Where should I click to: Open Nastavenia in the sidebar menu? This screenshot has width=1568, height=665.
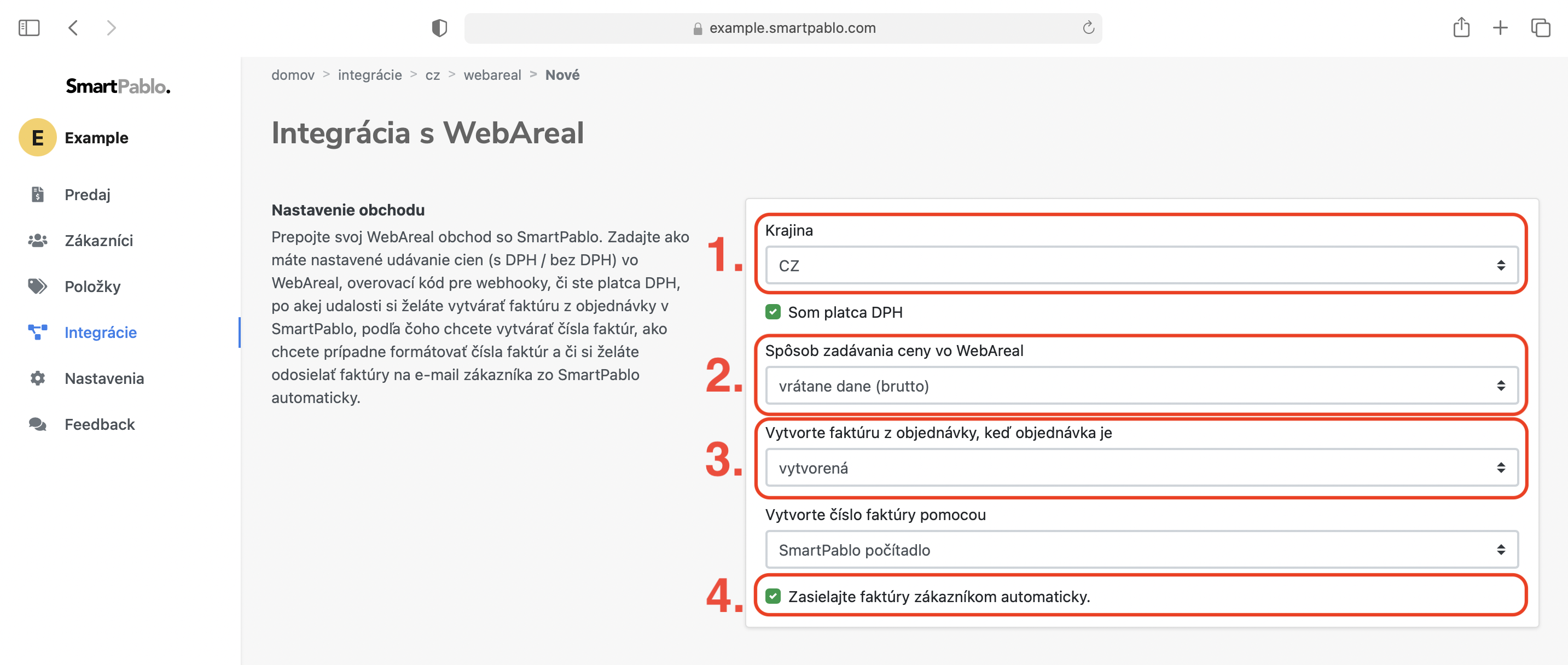(104, 378)
